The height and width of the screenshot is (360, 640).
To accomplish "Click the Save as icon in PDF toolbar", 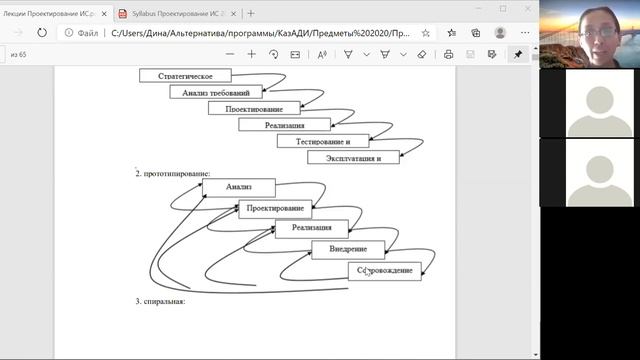I will coord(492,54).
